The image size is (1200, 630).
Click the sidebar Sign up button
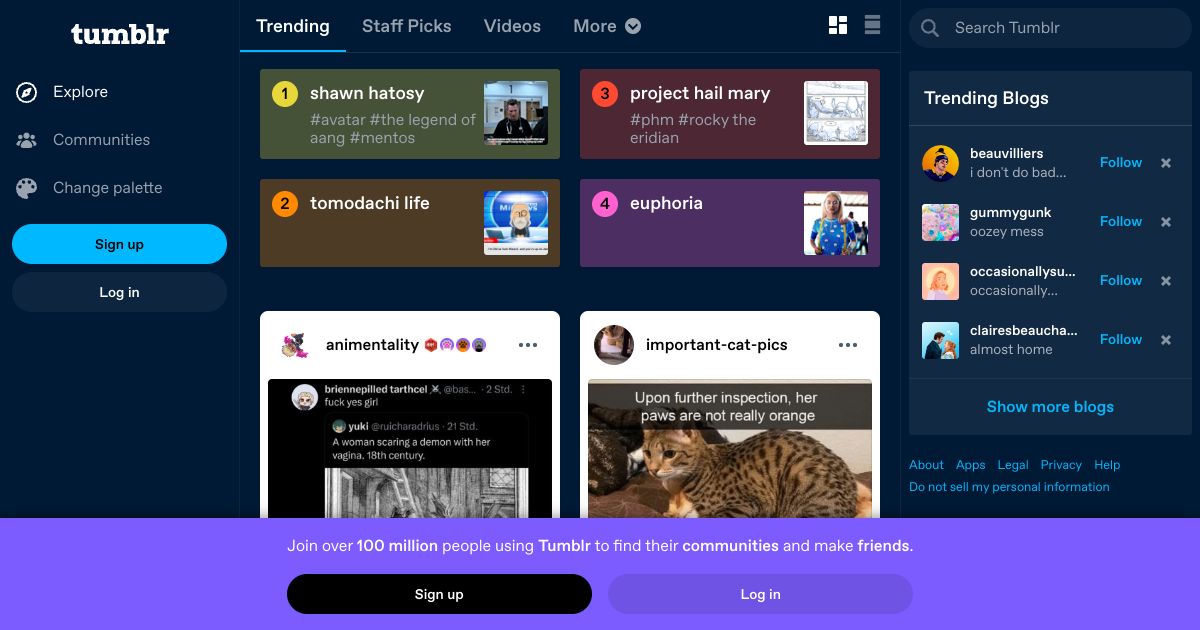click(119, 244)
